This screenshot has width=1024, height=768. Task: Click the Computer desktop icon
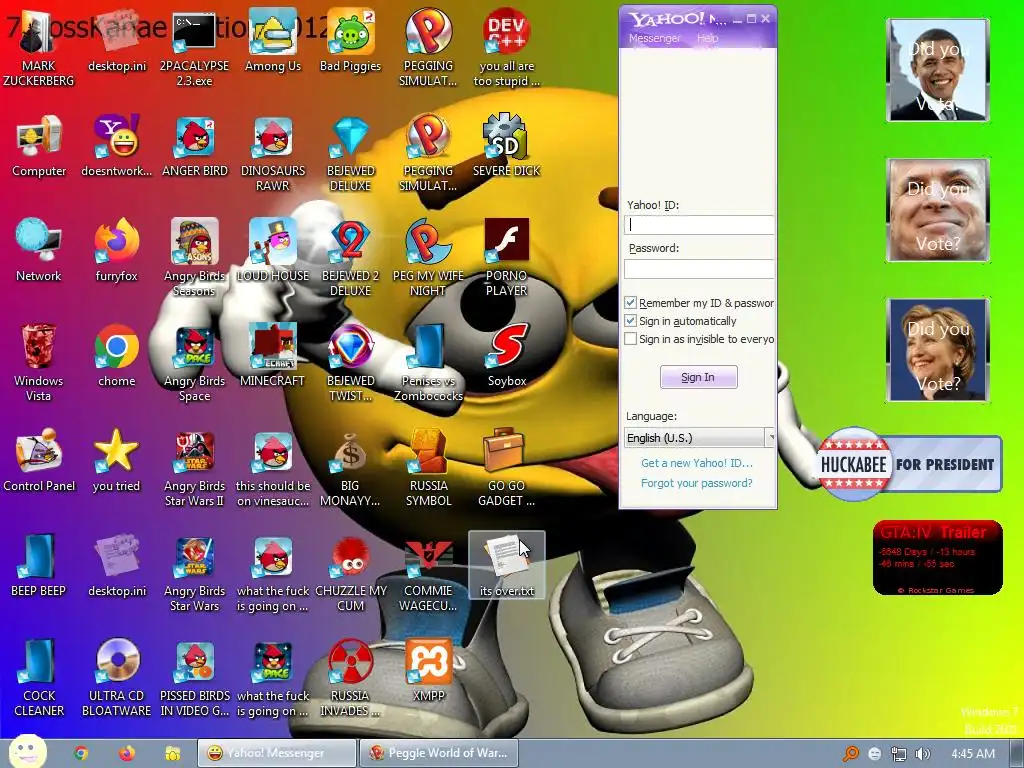coord(39,146)
